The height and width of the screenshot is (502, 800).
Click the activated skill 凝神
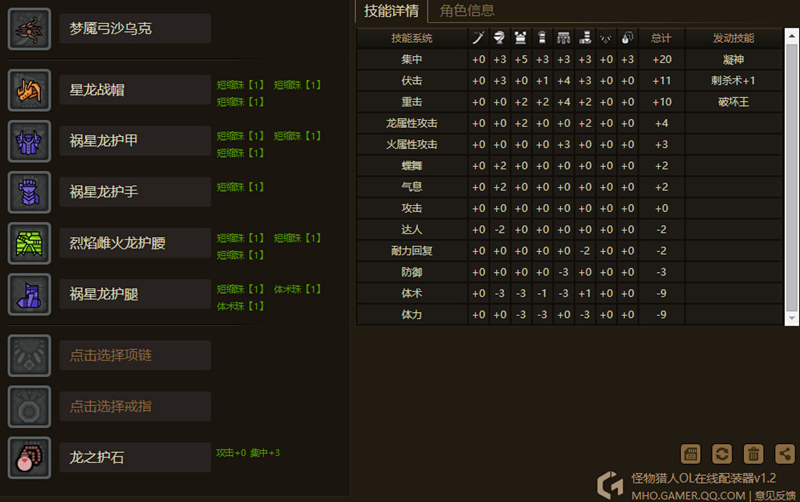point(734,60)
